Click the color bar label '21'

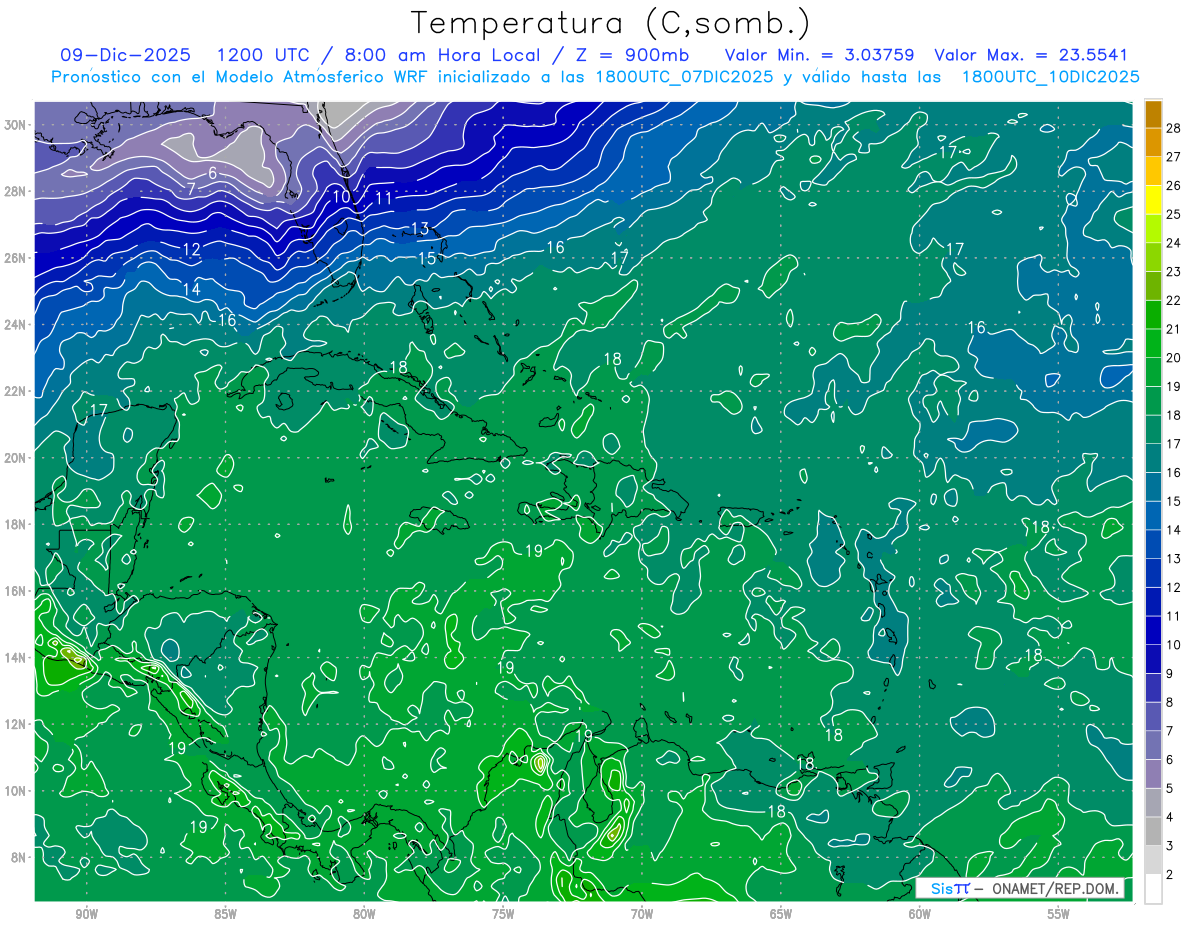[x=1174, y=329]
